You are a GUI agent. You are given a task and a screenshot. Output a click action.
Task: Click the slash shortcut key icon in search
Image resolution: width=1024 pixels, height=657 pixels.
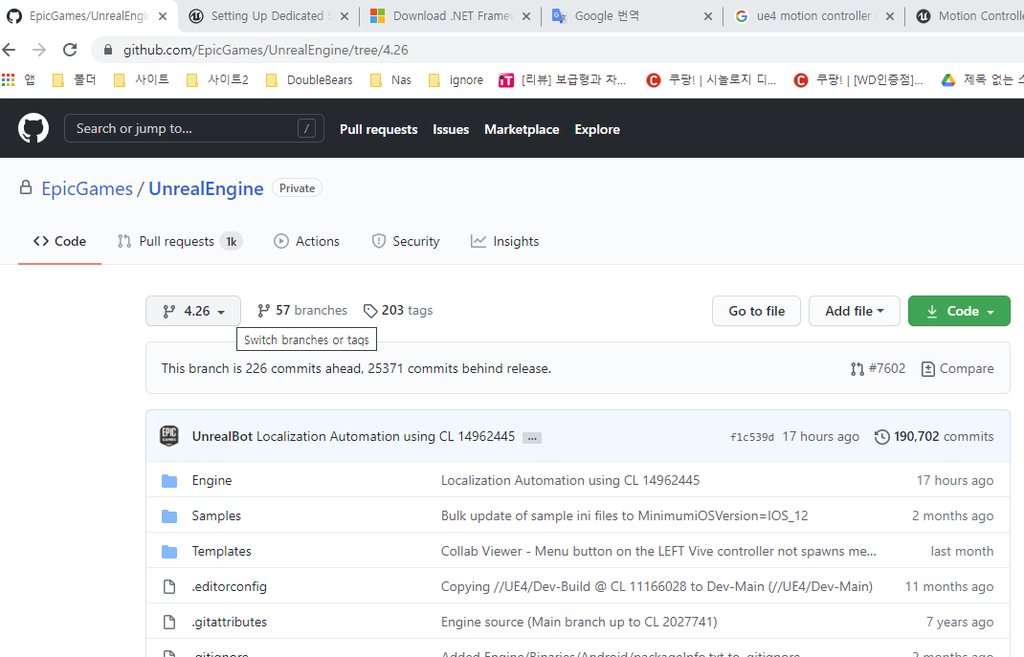point(306,129)
